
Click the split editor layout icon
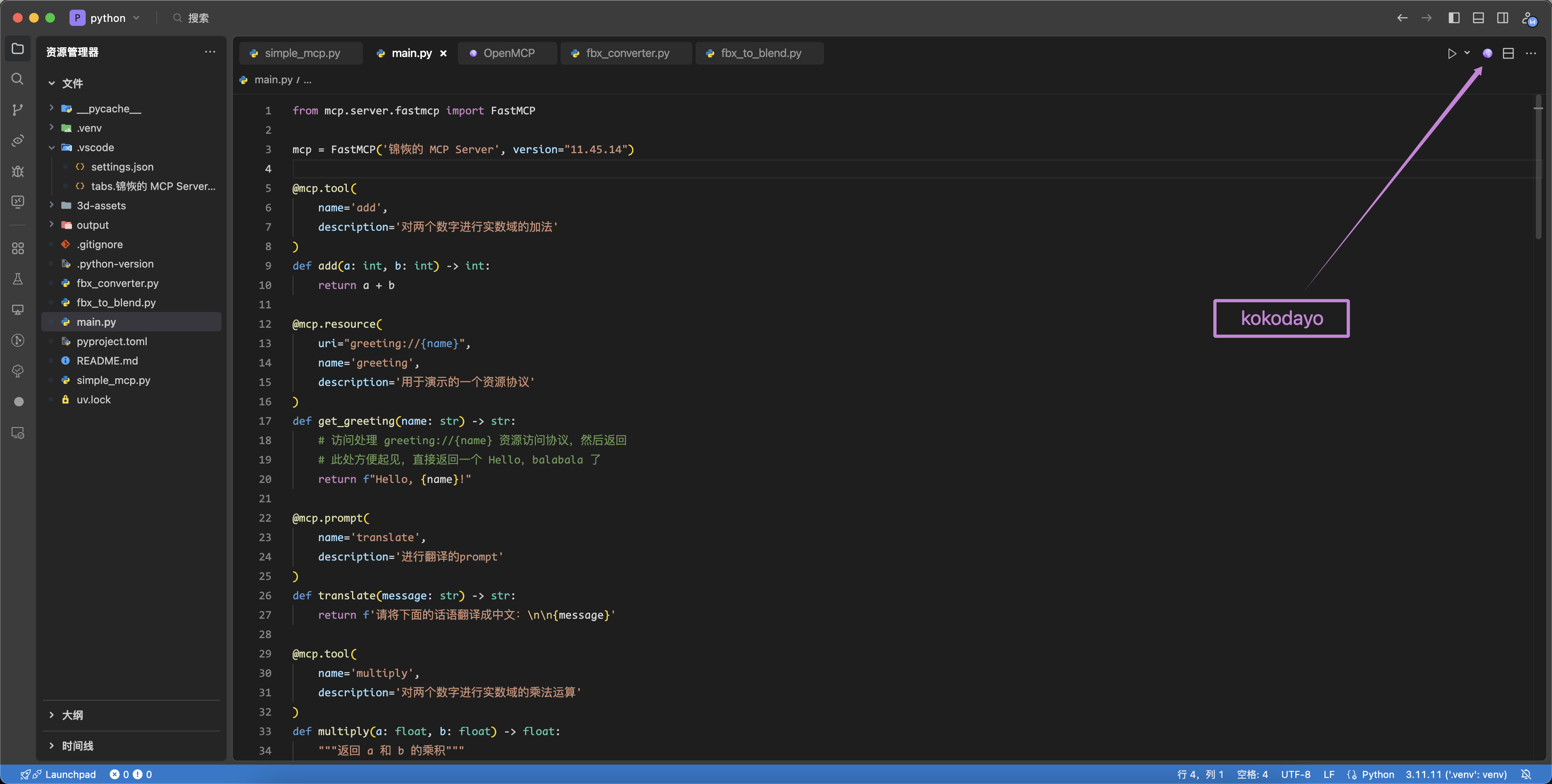(x=1508, y=53)
